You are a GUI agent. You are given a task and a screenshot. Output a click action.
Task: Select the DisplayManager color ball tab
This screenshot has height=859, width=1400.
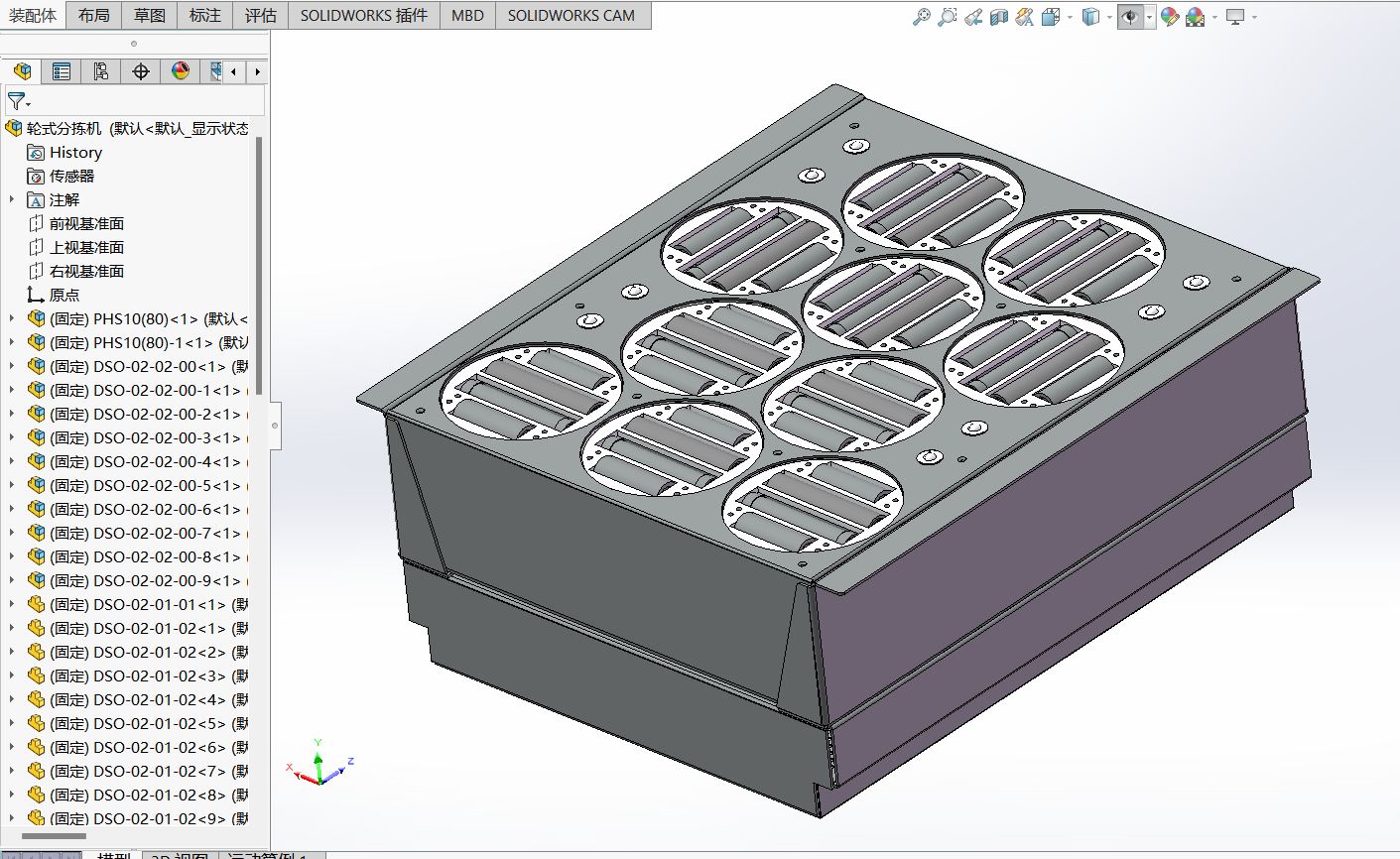(181, 71)
